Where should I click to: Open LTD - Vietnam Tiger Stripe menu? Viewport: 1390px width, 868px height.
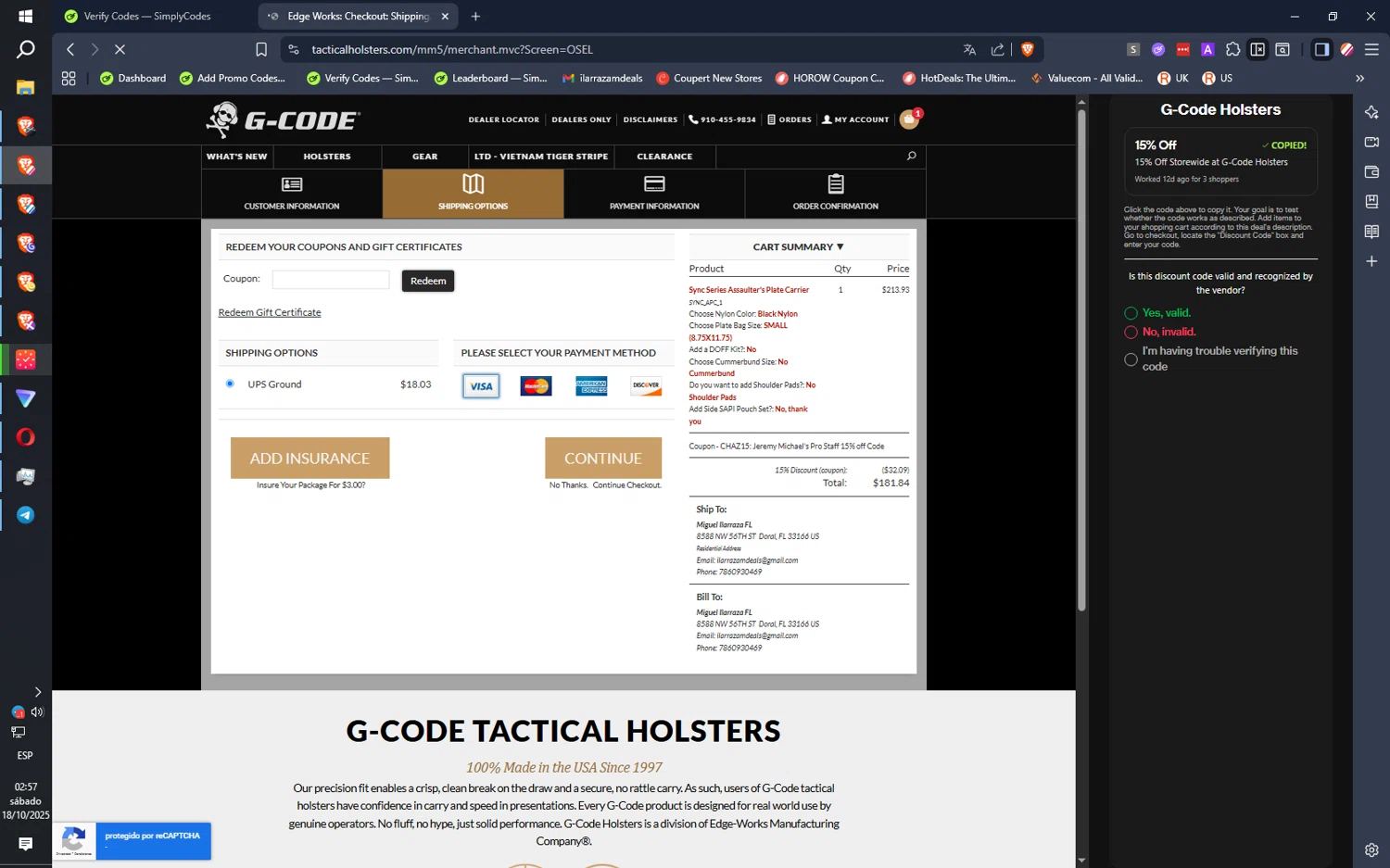tap(541, 157)
